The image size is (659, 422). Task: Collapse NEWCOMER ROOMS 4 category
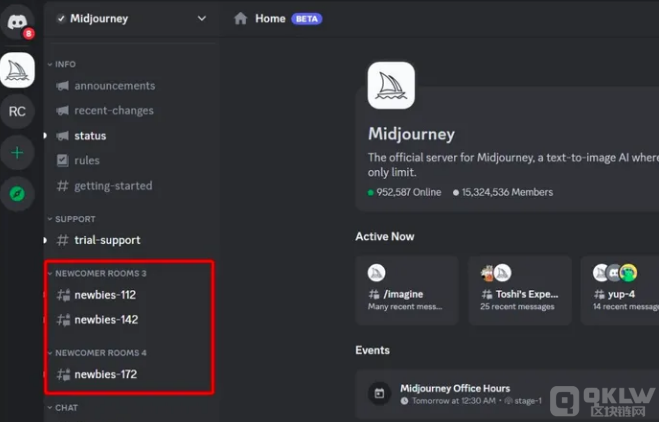(x=97, y=353)
